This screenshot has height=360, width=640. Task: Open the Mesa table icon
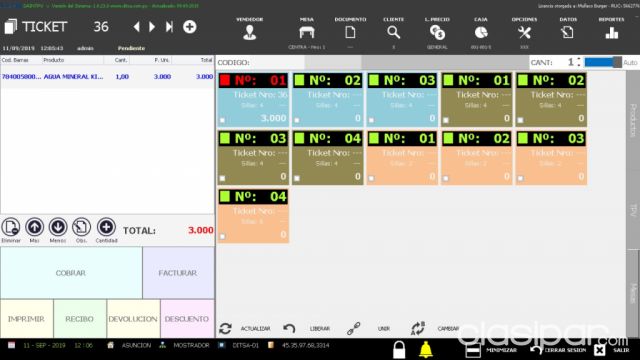pos(307,32)
